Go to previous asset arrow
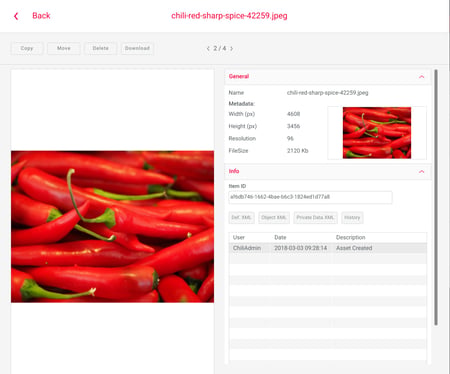This screenshot has height=374, width=450. (208, 49)
